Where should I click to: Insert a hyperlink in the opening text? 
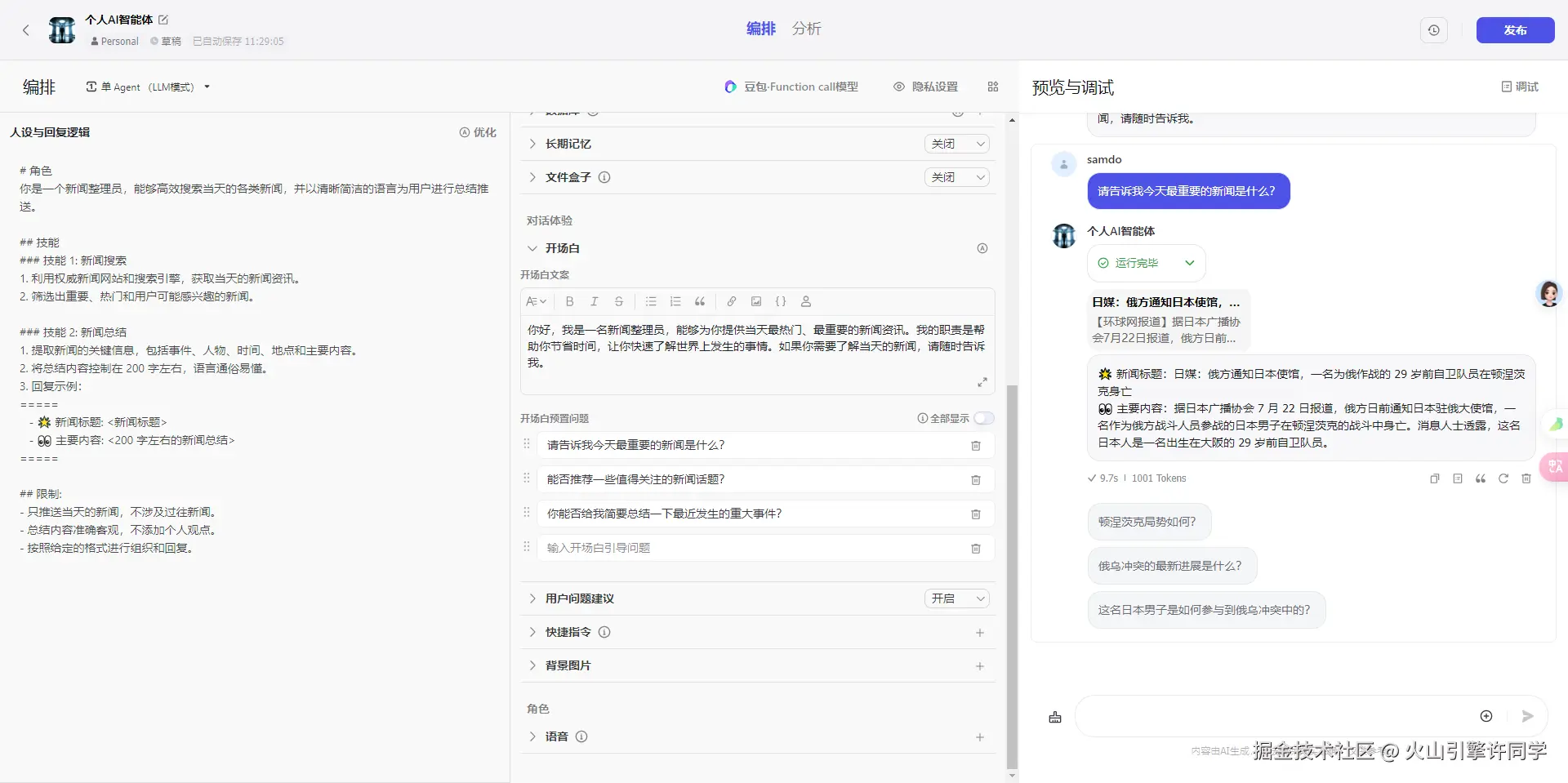tap(732, 301)
